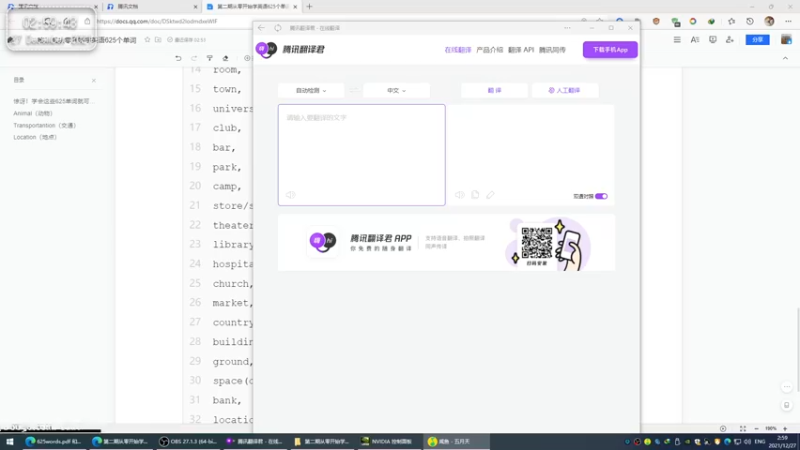Image resolution: width=800 pixels, height=450 pixels.
Task: Click the first heading entry in the outline
Action: 54,102
